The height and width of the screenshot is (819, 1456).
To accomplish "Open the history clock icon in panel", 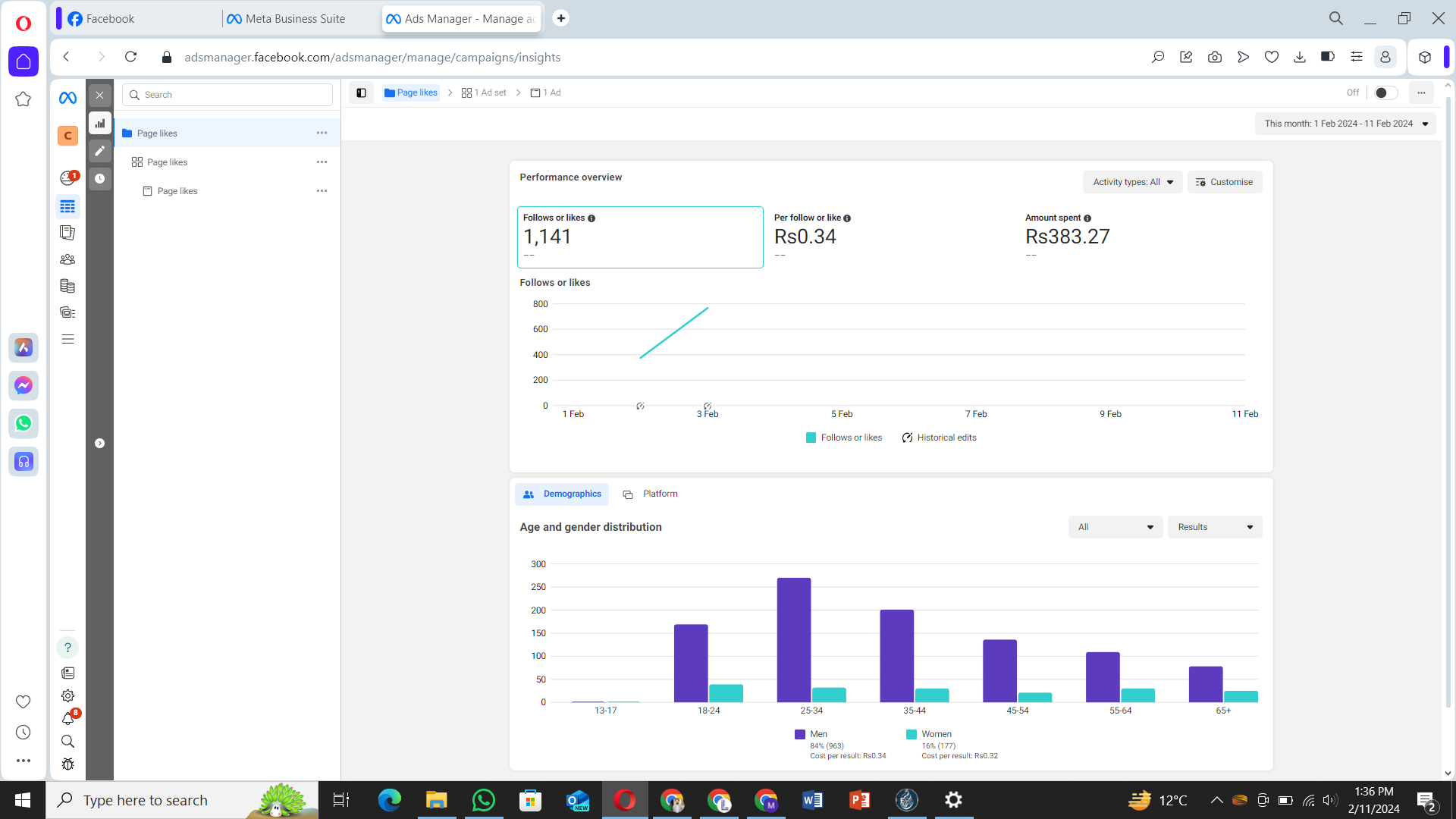I will [99, 179].
